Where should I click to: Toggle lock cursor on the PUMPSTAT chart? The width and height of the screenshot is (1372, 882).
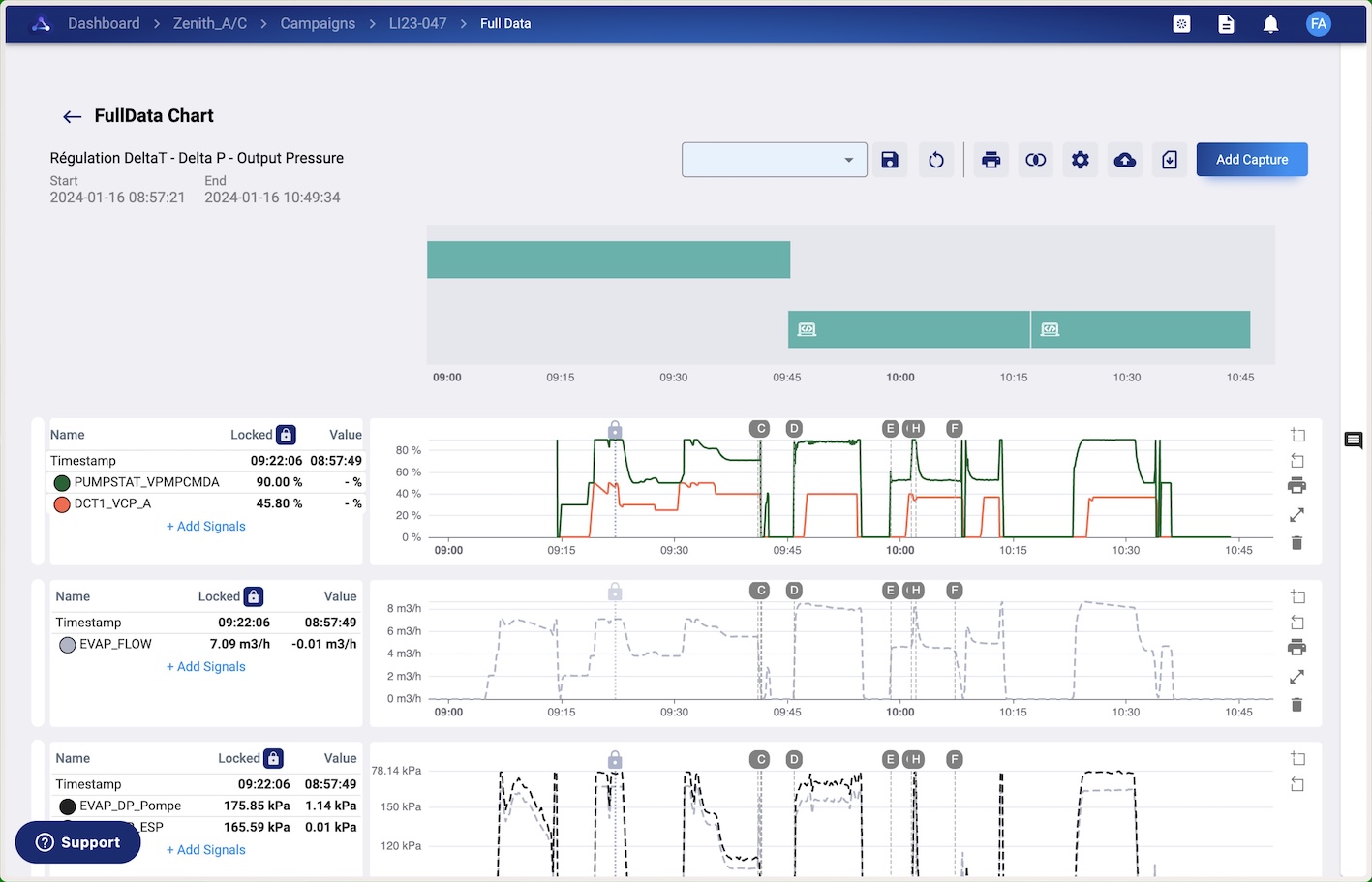click(615, 430)
